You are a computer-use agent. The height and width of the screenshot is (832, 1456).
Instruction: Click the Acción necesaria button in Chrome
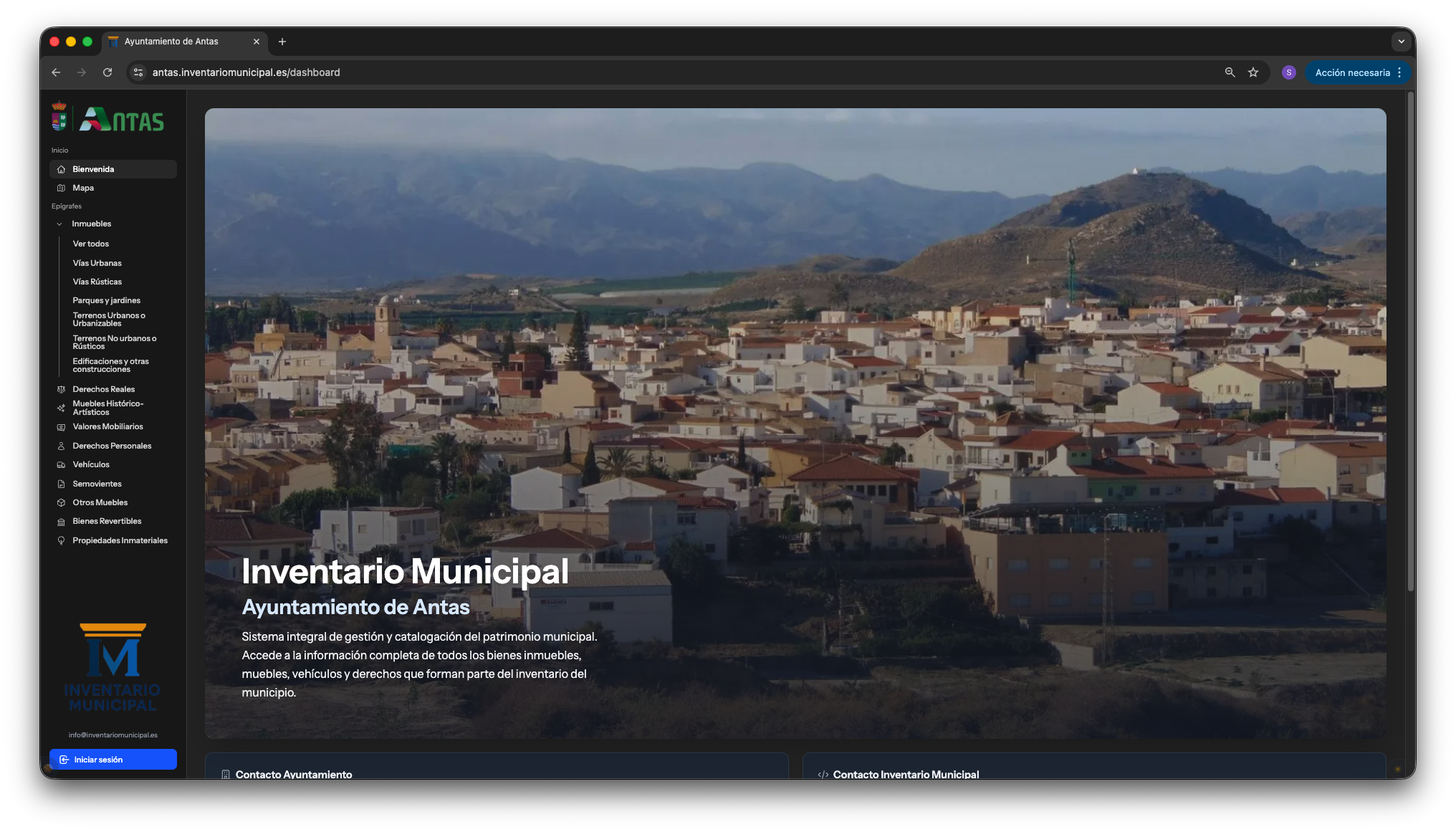(x=1354, y=72)
